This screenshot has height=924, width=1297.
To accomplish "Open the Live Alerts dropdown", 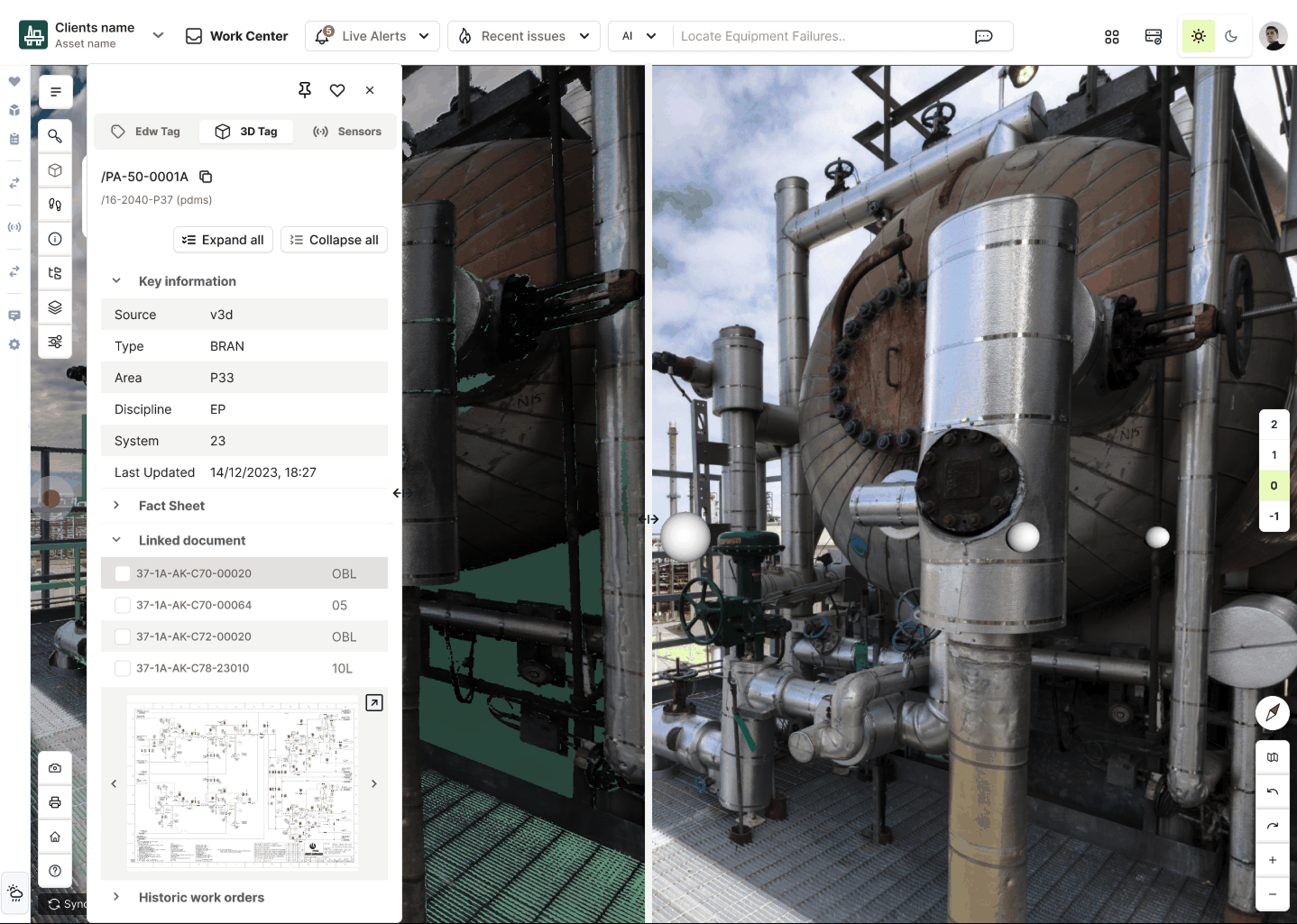I will coord(373,36).
